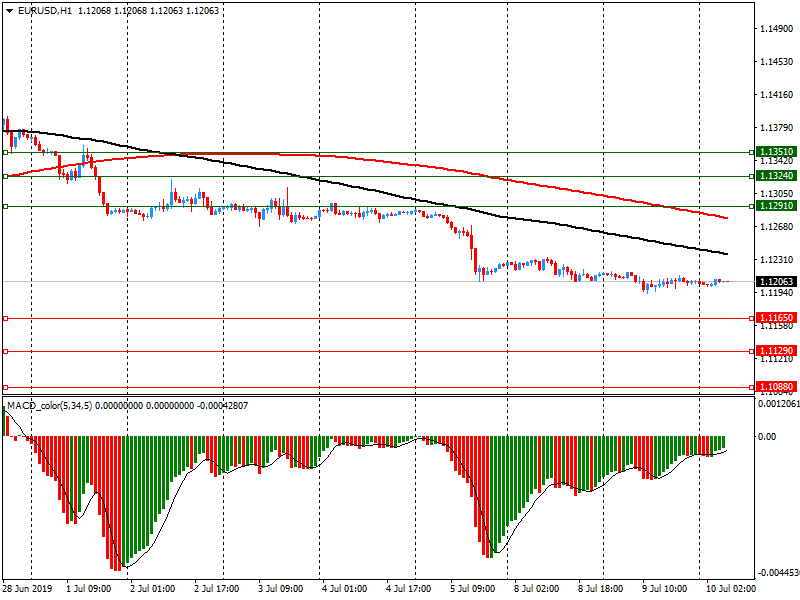Click the 2 Jul 17:00 time axis label

[x=217, y=588]
